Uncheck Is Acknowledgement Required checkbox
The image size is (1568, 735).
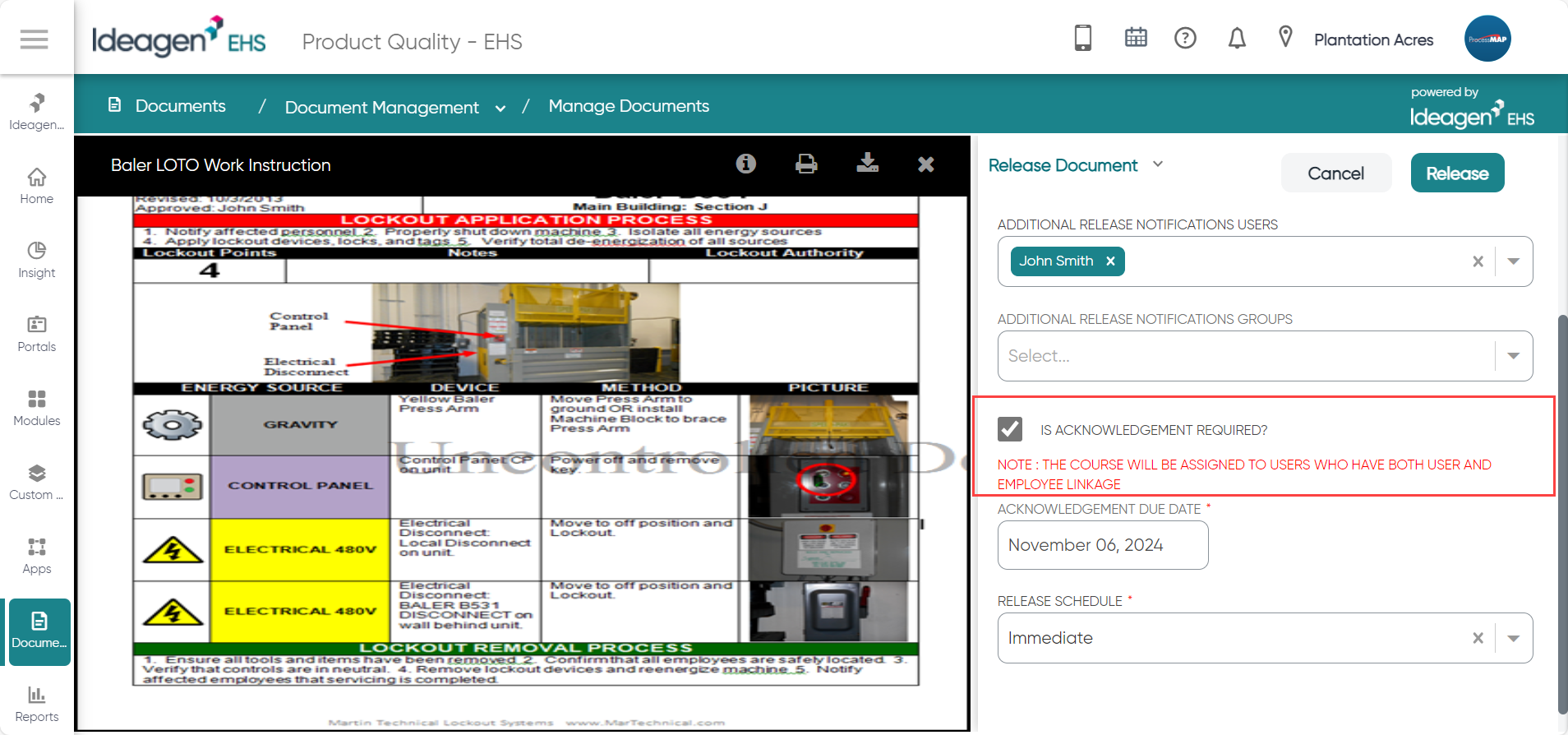point(1010,428)
